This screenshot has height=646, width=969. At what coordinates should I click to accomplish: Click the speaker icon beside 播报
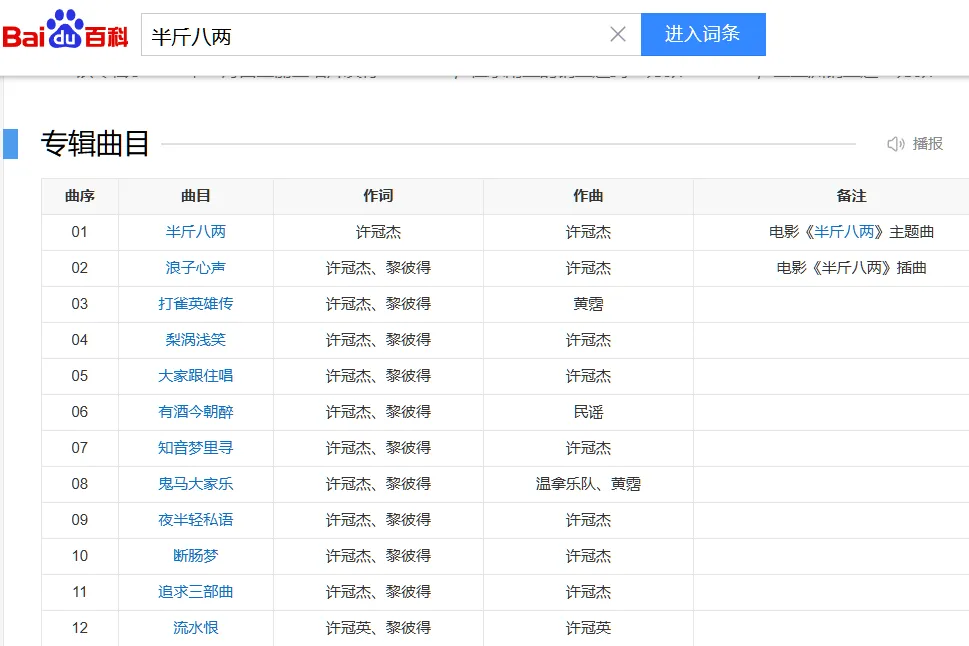pos(895,144)
